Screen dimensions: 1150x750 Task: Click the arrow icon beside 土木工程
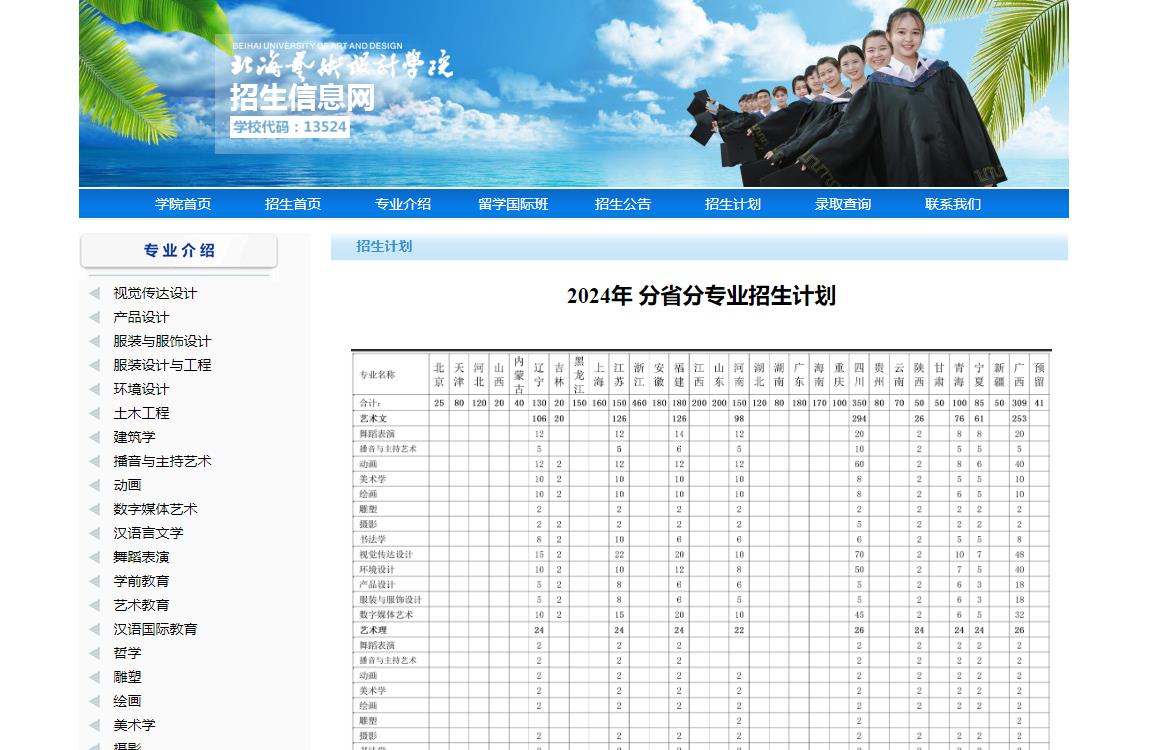click(95, 413)
